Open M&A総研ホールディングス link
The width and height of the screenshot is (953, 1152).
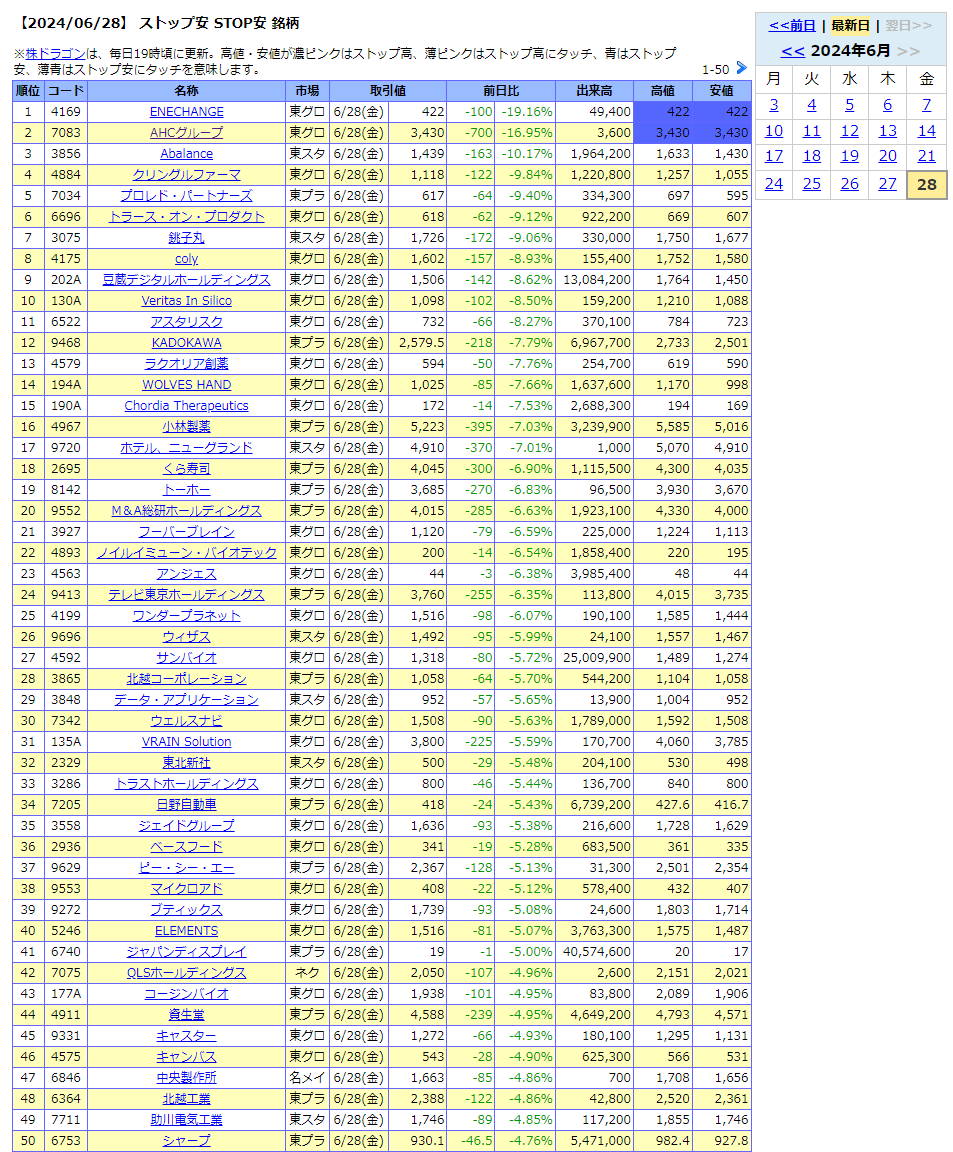187,511
